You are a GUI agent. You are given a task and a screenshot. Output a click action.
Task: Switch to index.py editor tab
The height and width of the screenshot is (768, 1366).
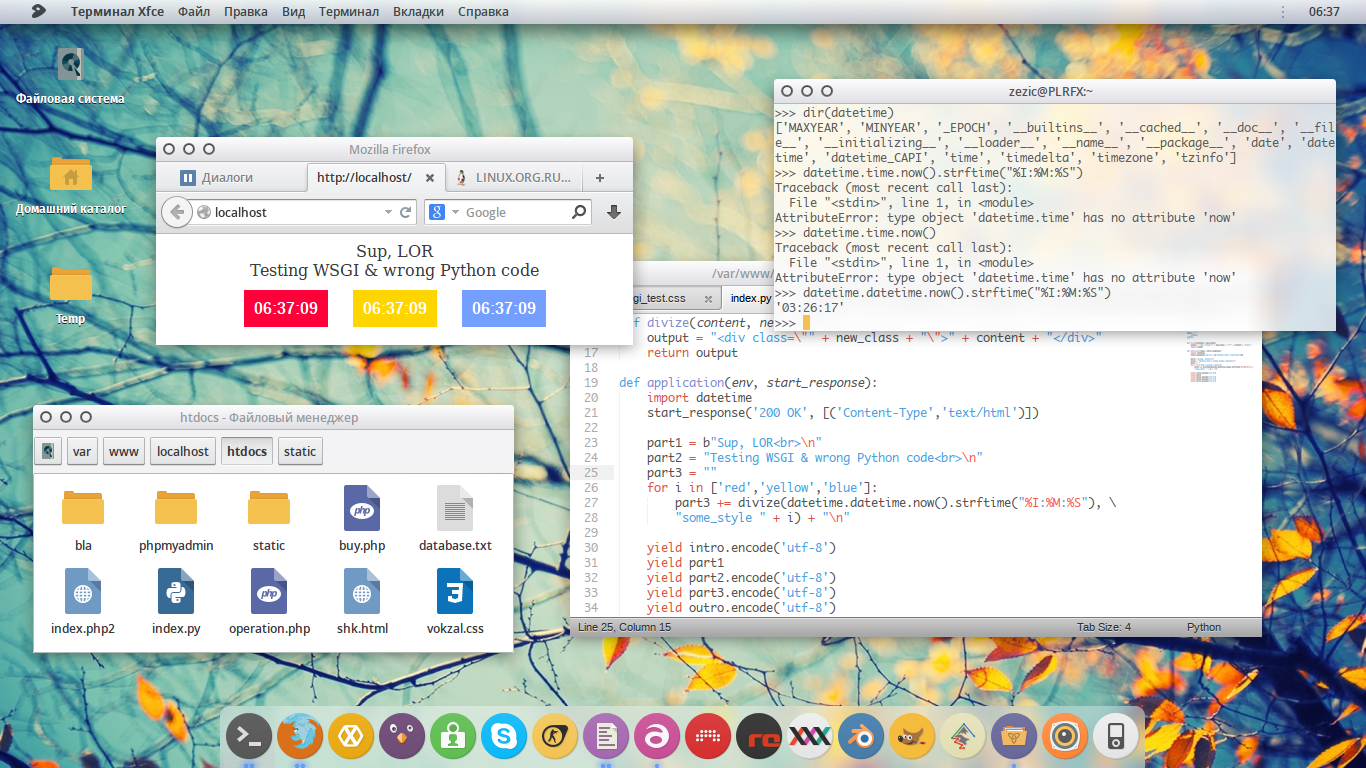[x=750, y=298]
